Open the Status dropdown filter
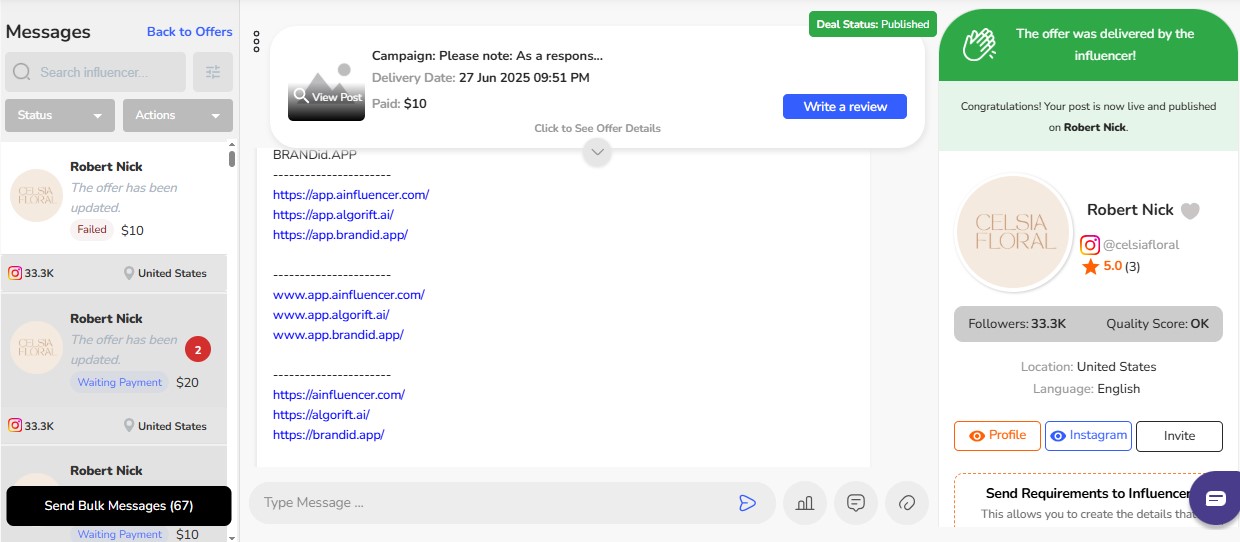Screen dimensions: 1240x542 (60, 115)
